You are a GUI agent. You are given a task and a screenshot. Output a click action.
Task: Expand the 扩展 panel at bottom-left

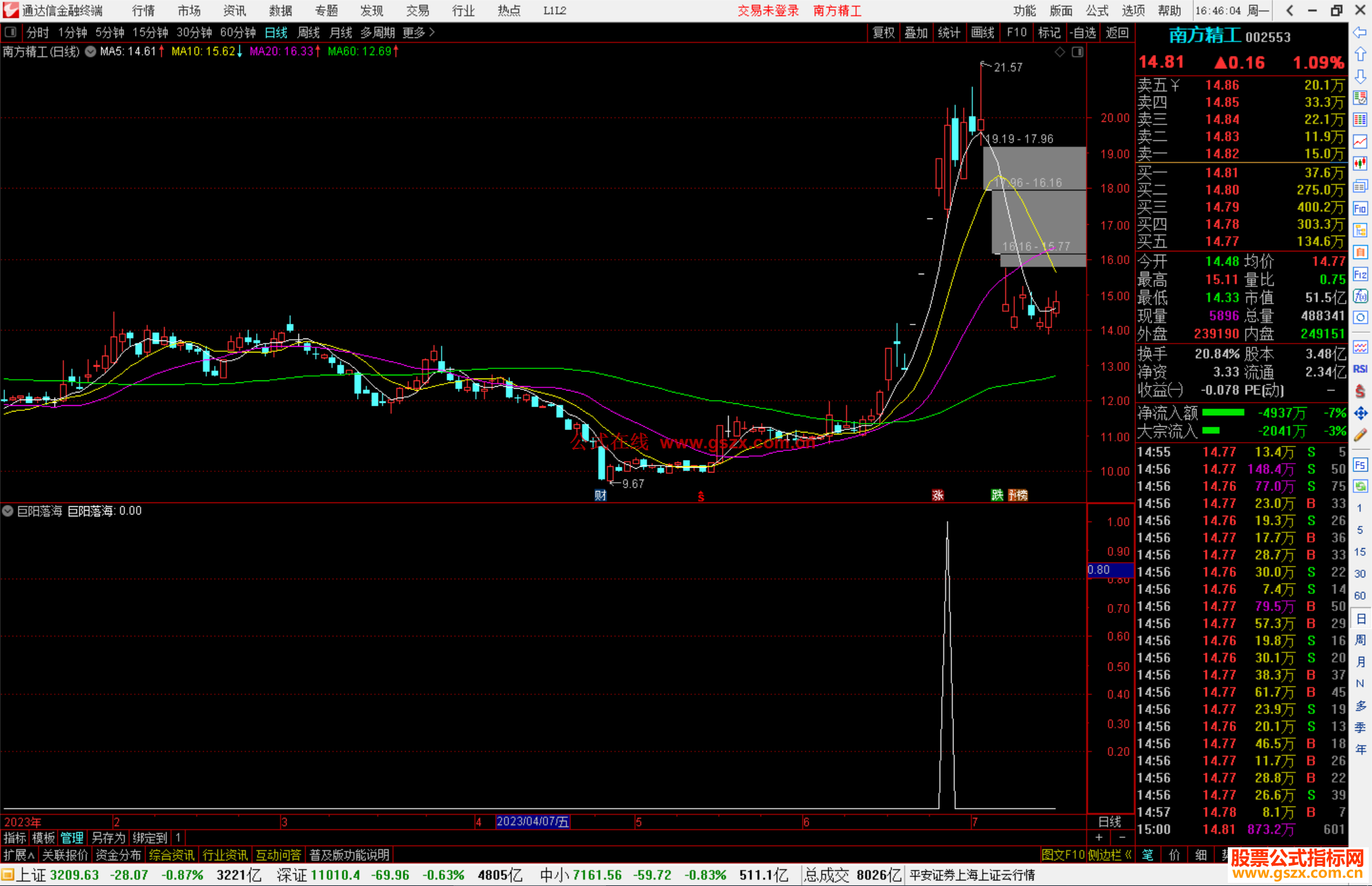(18, 855)
